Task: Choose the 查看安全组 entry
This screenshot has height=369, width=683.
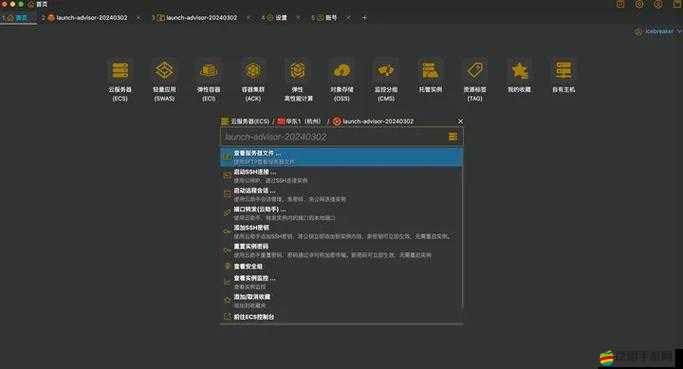Action: 342,266
